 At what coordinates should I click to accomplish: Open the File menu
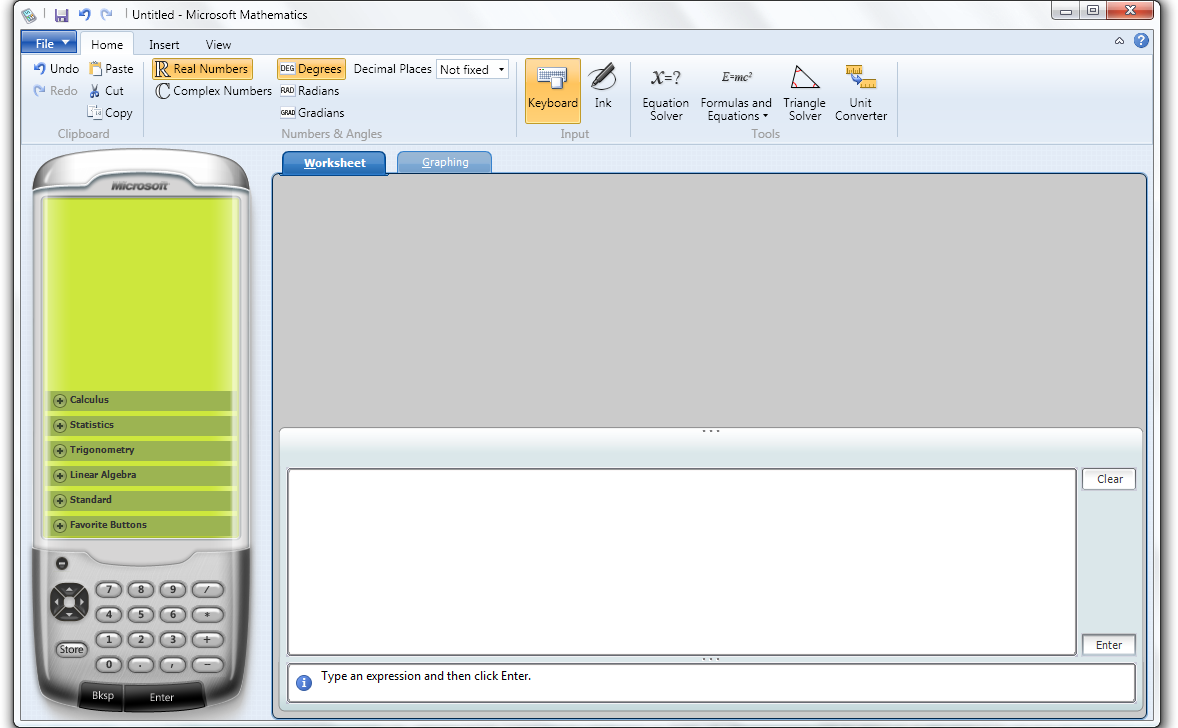(x=49, y=43)
